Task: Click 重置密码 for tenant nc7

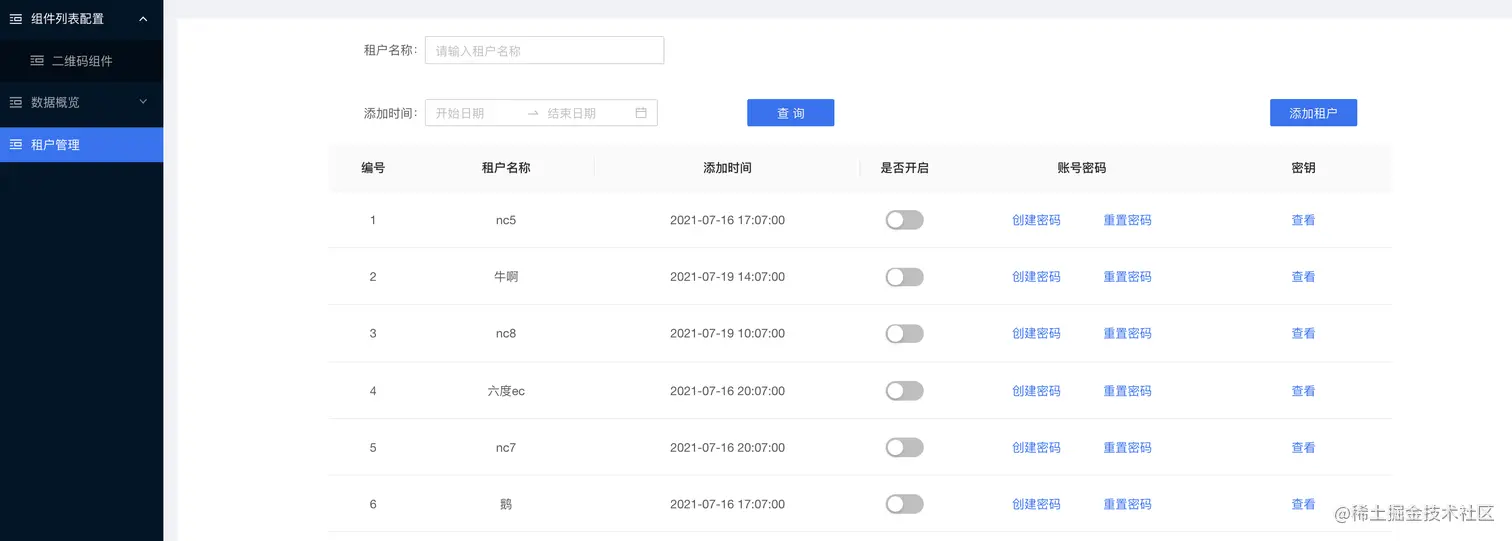Action: (x=1127, y=448)
